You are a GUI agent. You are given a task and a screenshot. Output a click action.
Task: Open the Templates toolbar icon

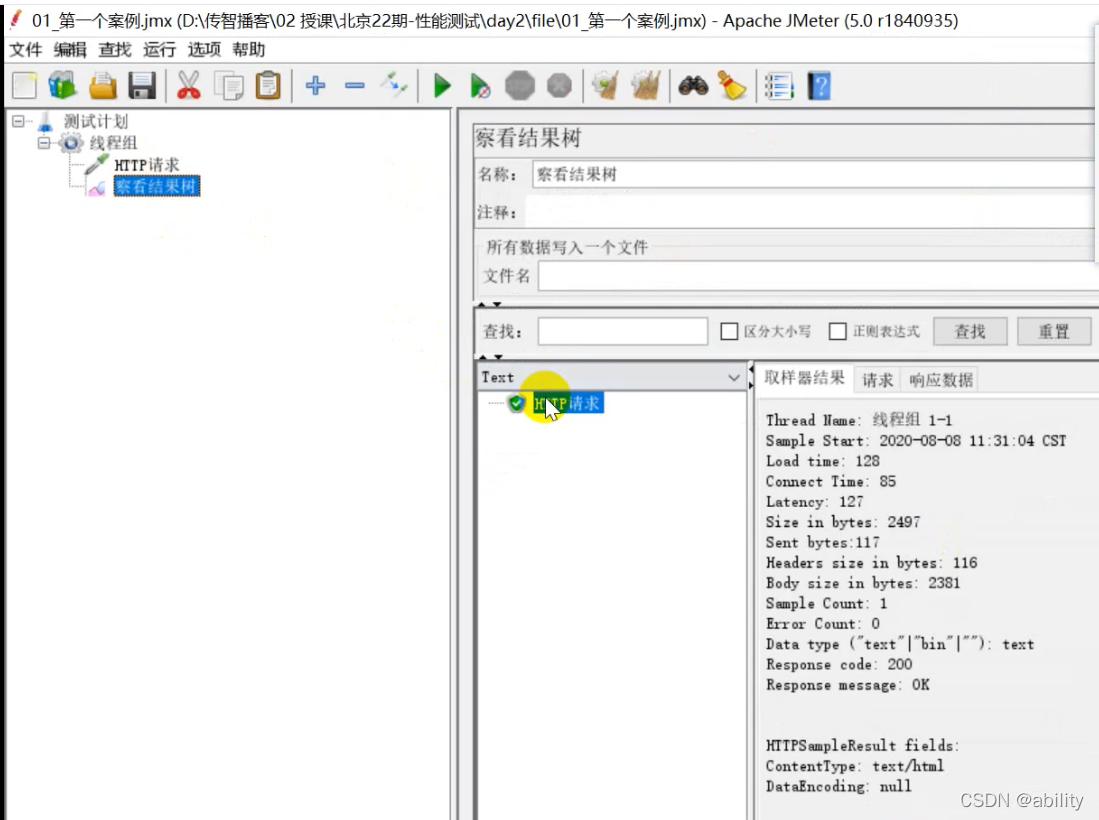tap(62, 86)
